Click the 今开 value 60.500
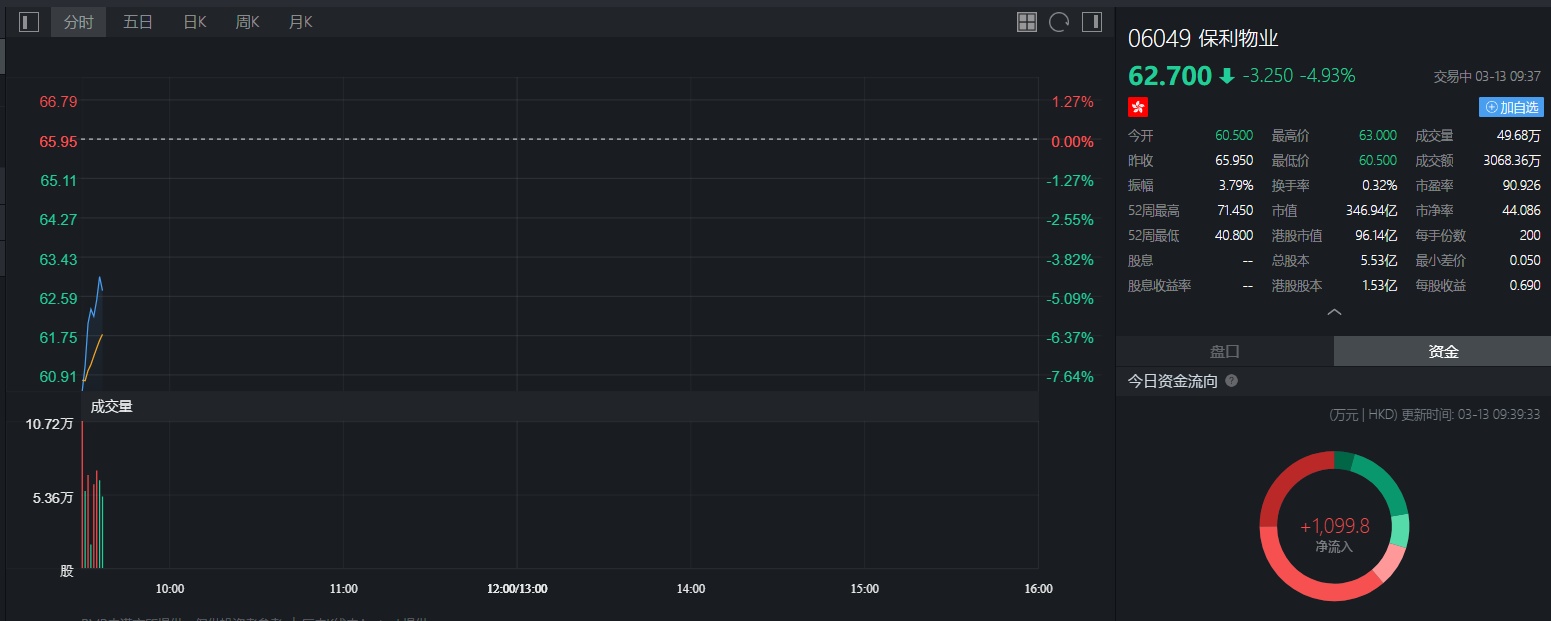Screen dimensions: 1551x621 click(x=1234, y=135)
